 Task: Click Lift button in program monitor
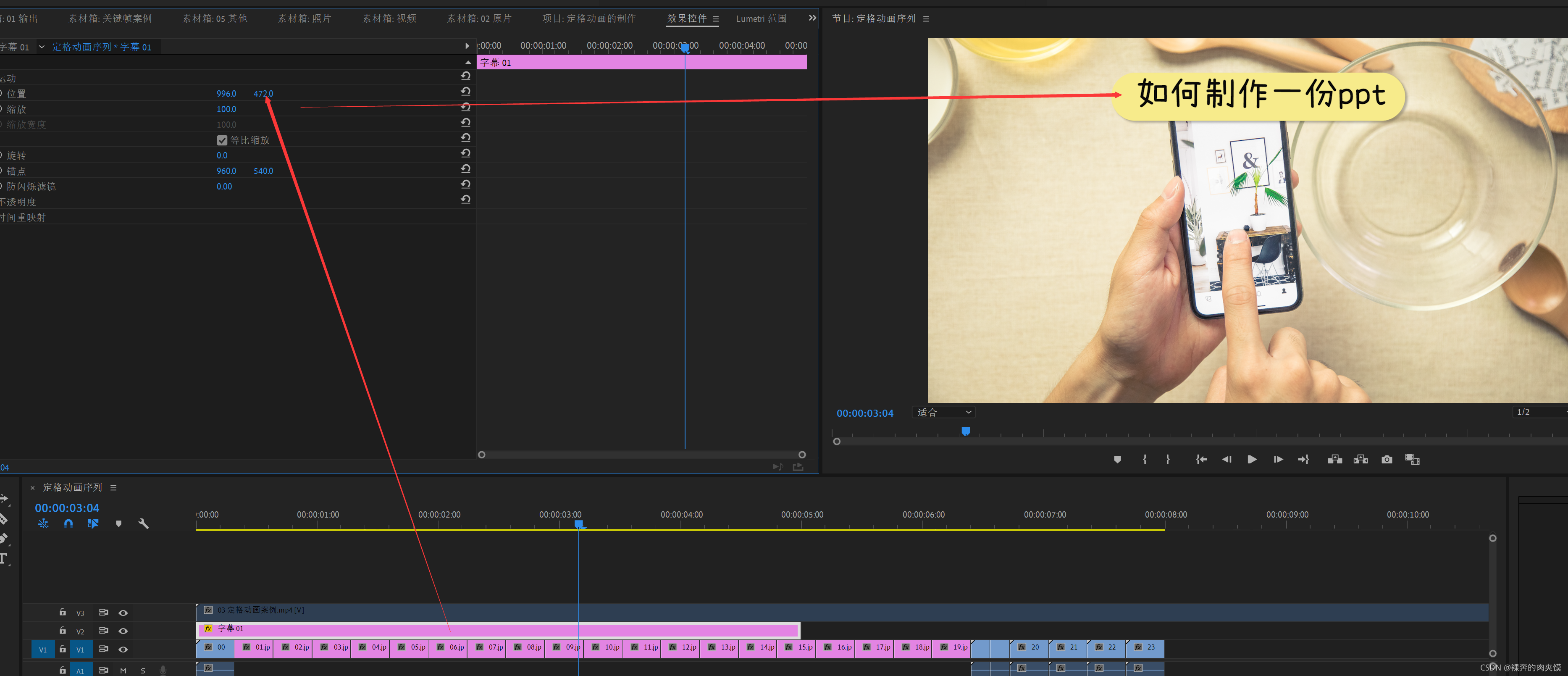(1335, 459)
